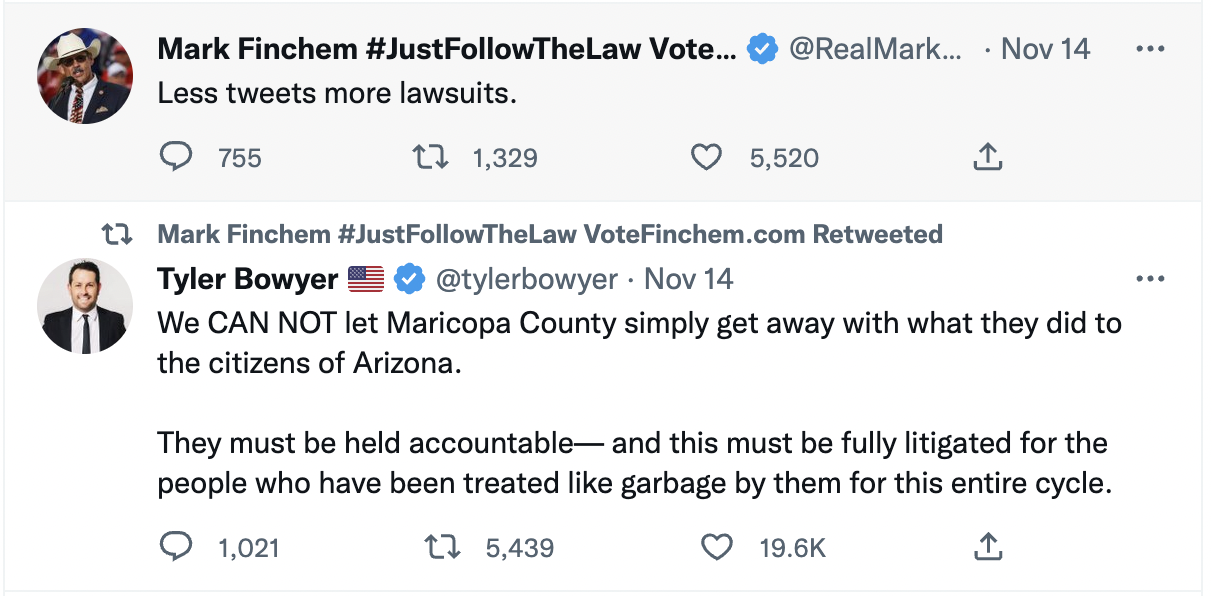Retweet Mark Finchem's tweet

coord(432,157)
